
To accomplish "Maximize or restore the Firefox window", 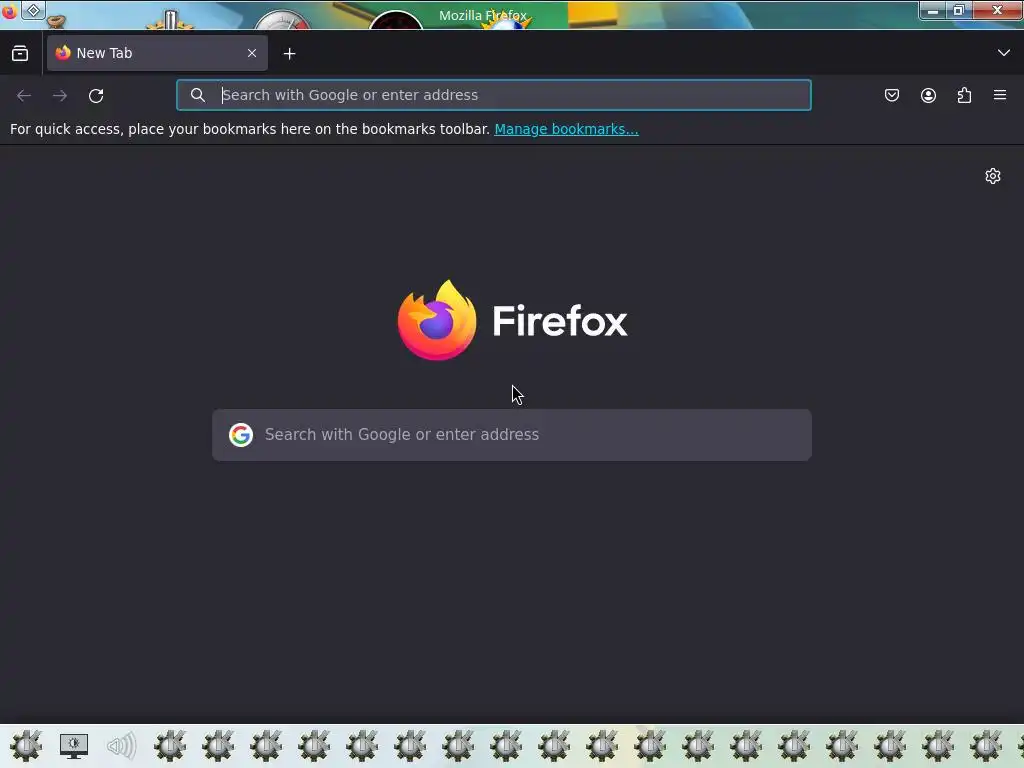I will pyautogui.click(x=958, y=10).
